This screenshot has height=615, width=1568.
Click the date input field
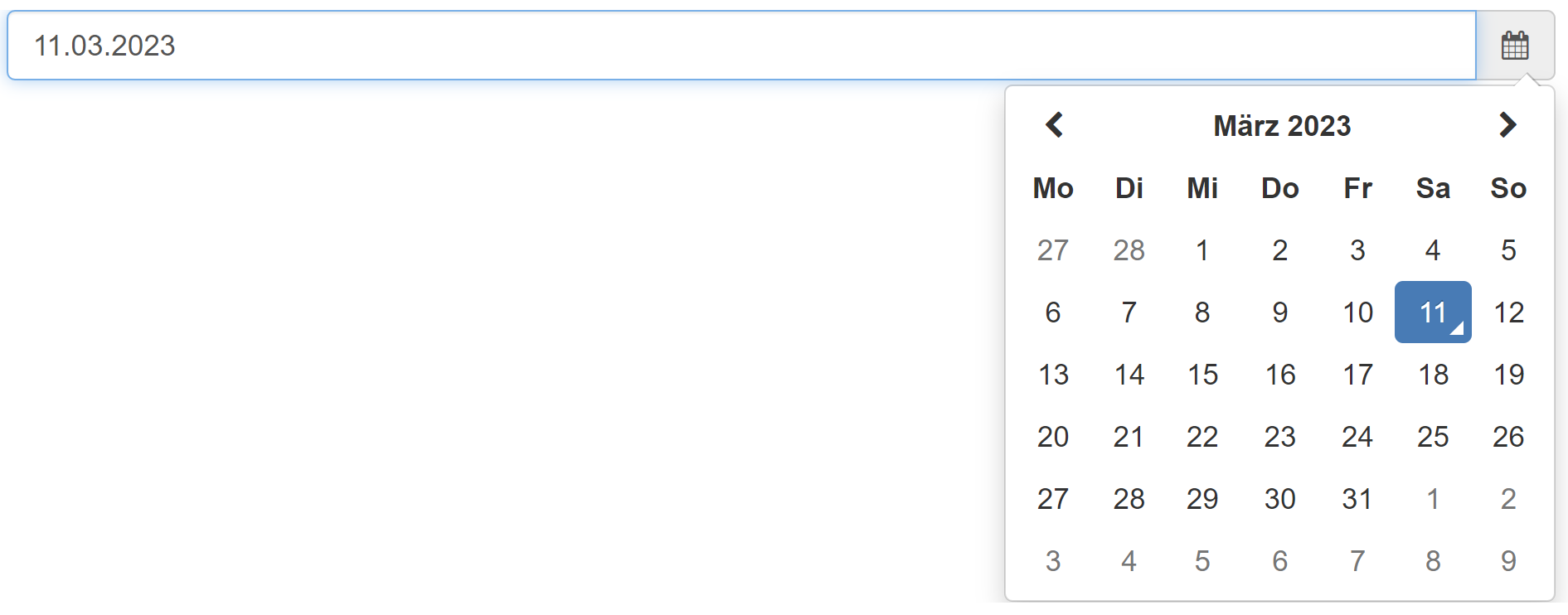741,46
